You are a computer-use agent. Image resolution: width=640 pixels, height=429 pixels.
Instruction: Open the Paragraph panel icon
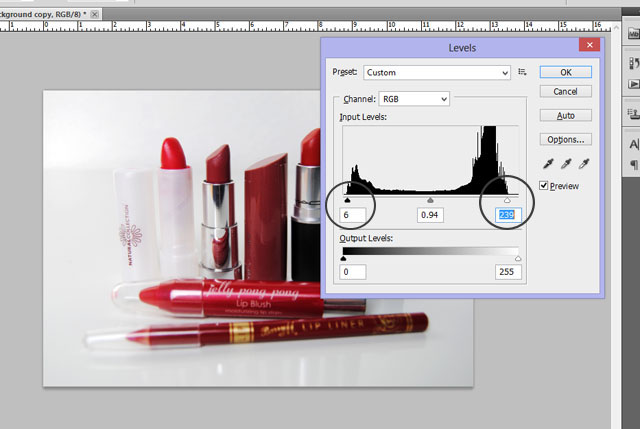pyautogui.click(x=634, y=164)
